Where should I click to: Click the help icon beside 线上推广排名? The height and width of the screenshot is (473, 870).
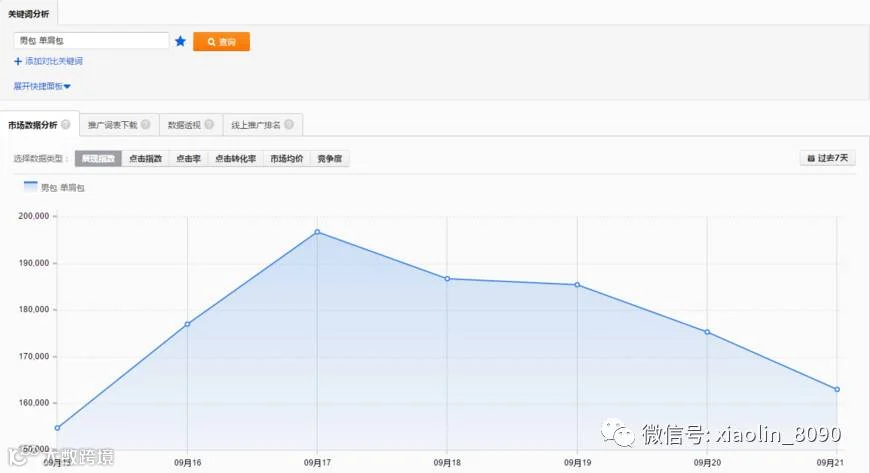(289, 124)
